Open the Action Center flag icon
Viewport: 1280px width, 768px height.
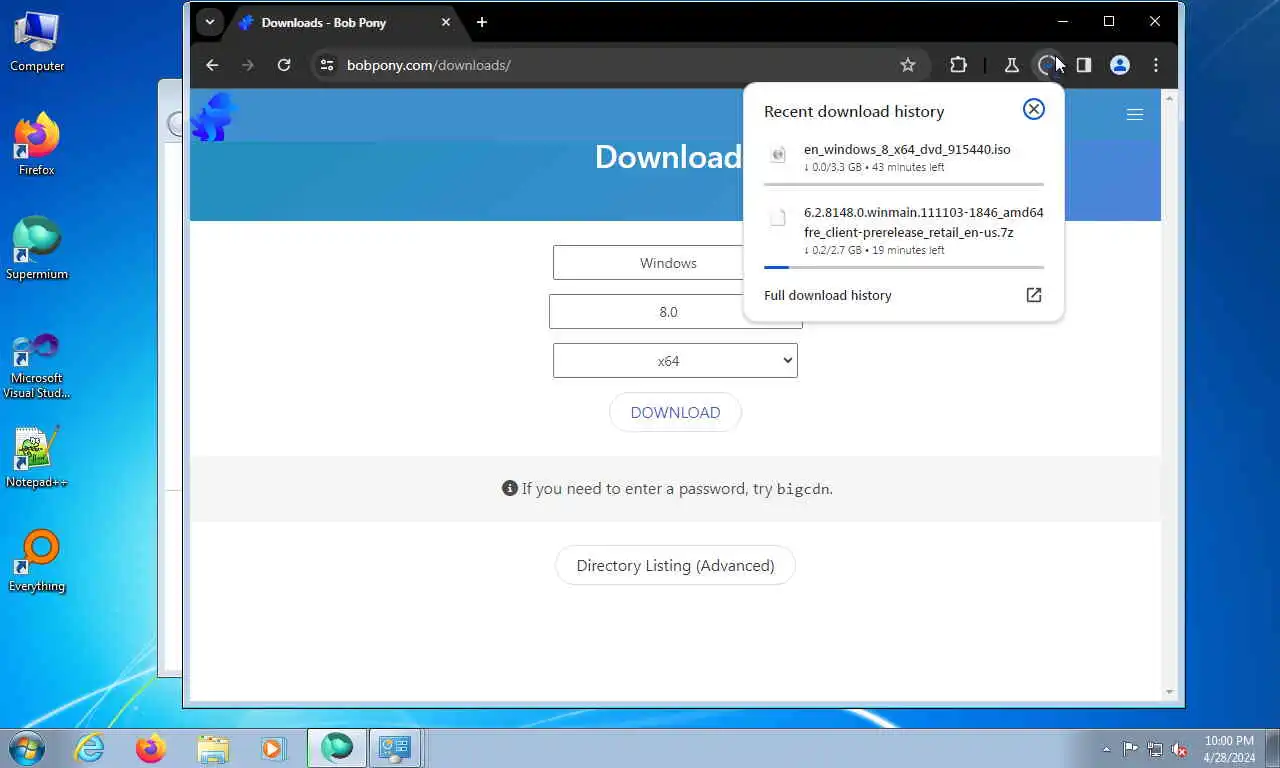click(1130, 749)
